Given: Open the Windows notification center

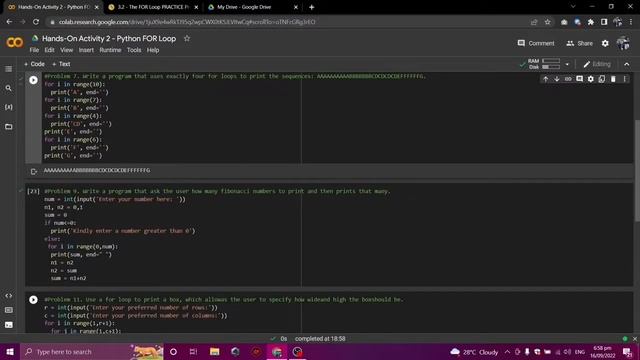Looking at the screenshot, I should pos(627,352).
